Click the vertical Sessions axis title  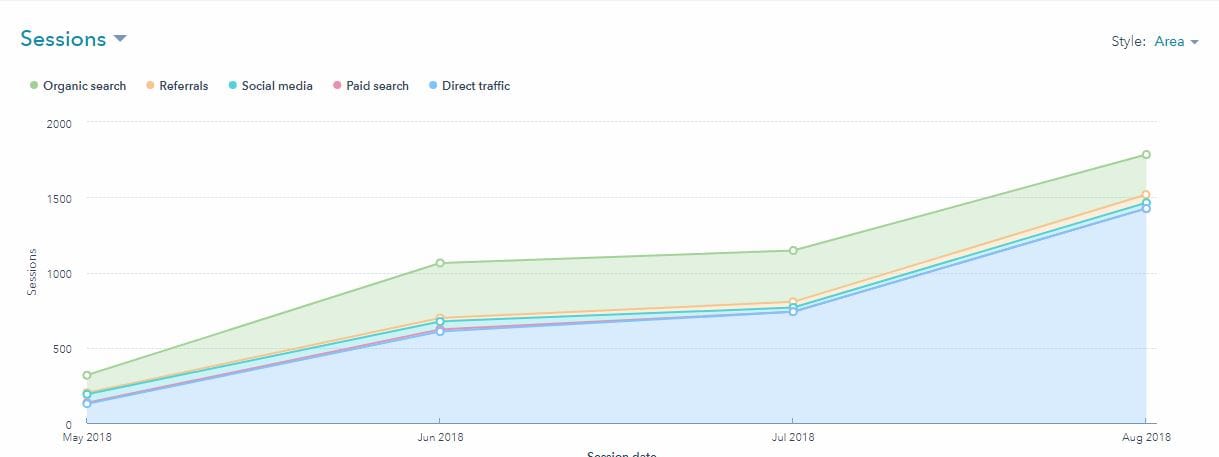click(32, 271)
